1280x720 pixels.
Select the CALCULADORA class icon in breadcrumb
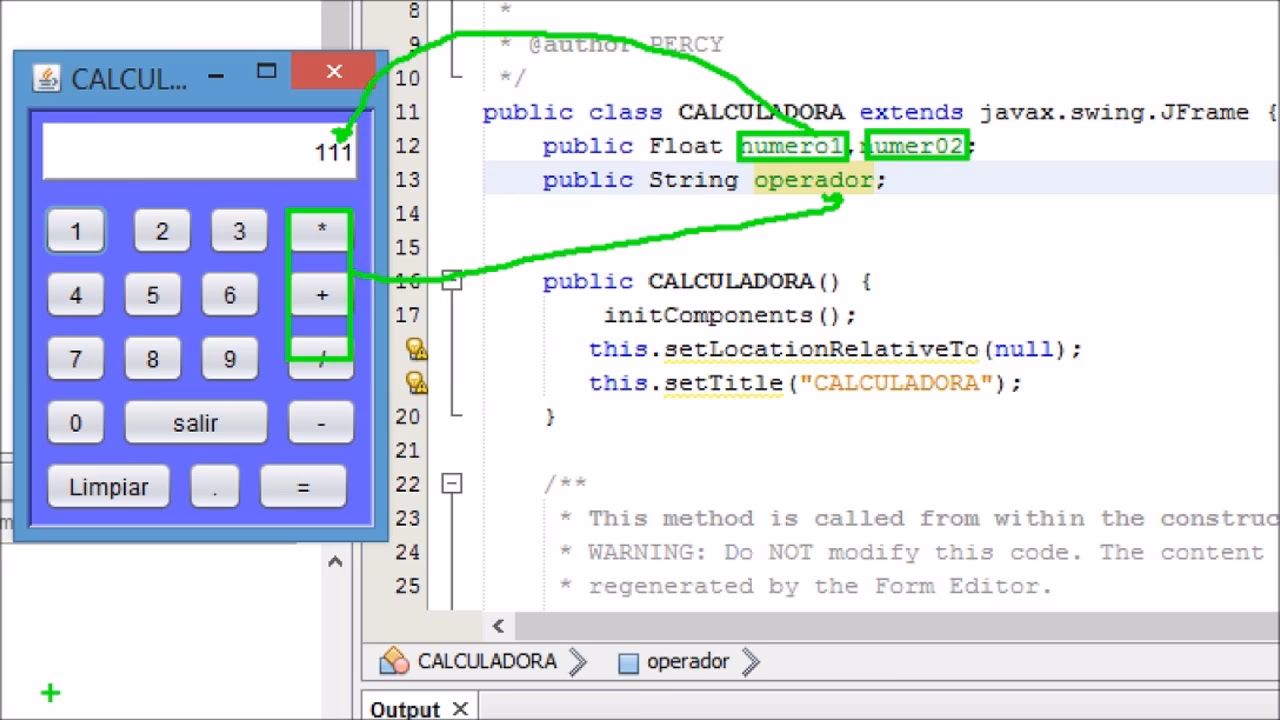click(x=393, y=661)
